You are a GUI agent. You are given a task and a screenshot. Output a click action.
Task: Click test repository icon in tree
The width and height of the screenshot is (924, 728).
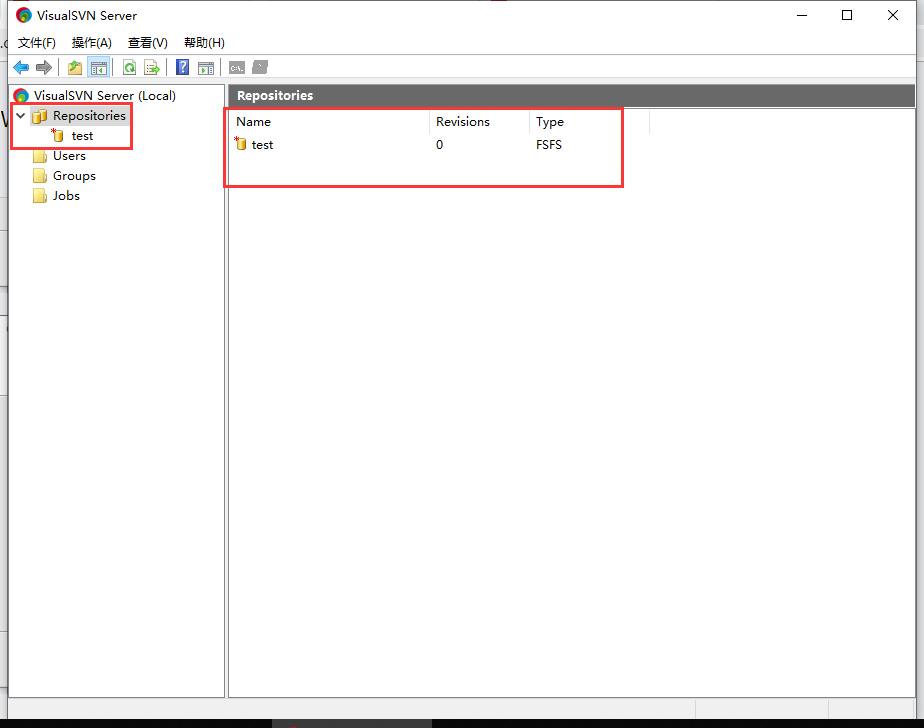coord(58,136)
